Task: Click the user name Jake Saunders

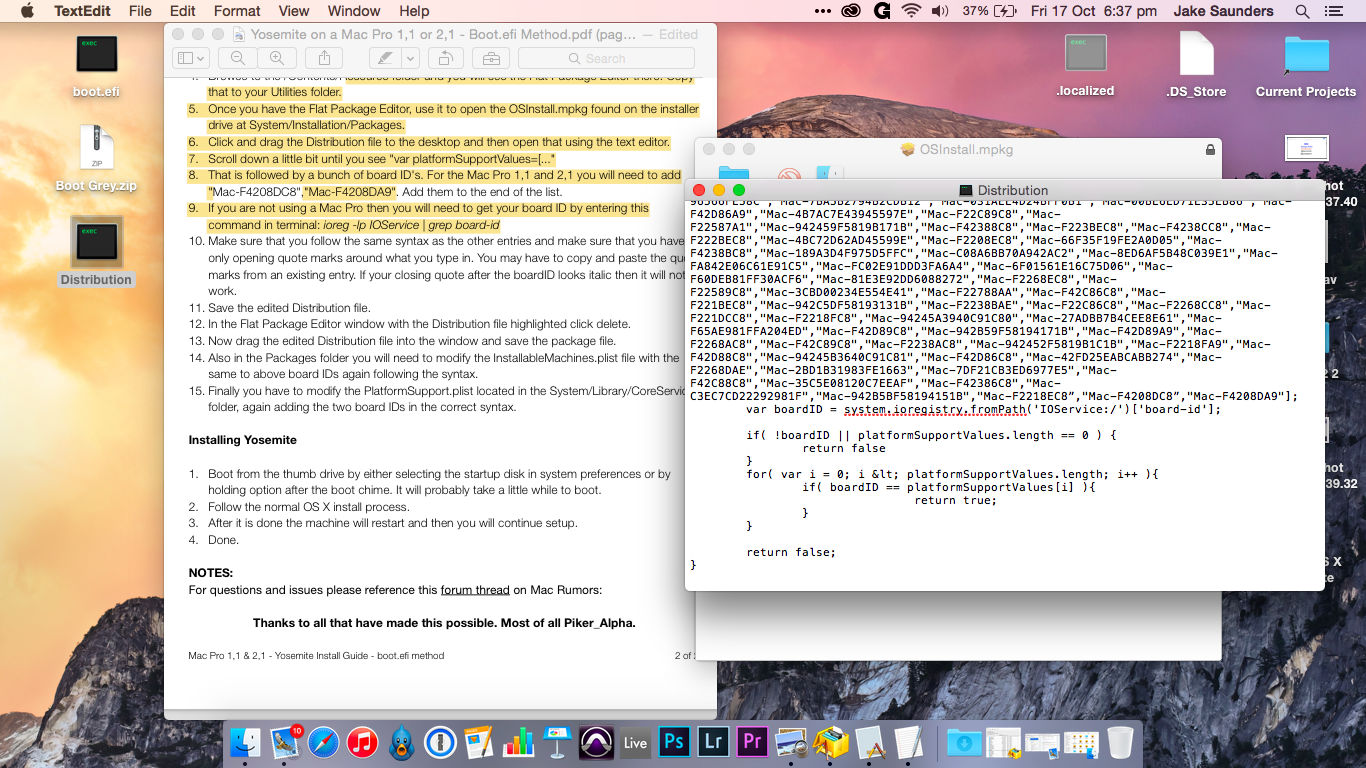Action: (x=1225, y=11)
